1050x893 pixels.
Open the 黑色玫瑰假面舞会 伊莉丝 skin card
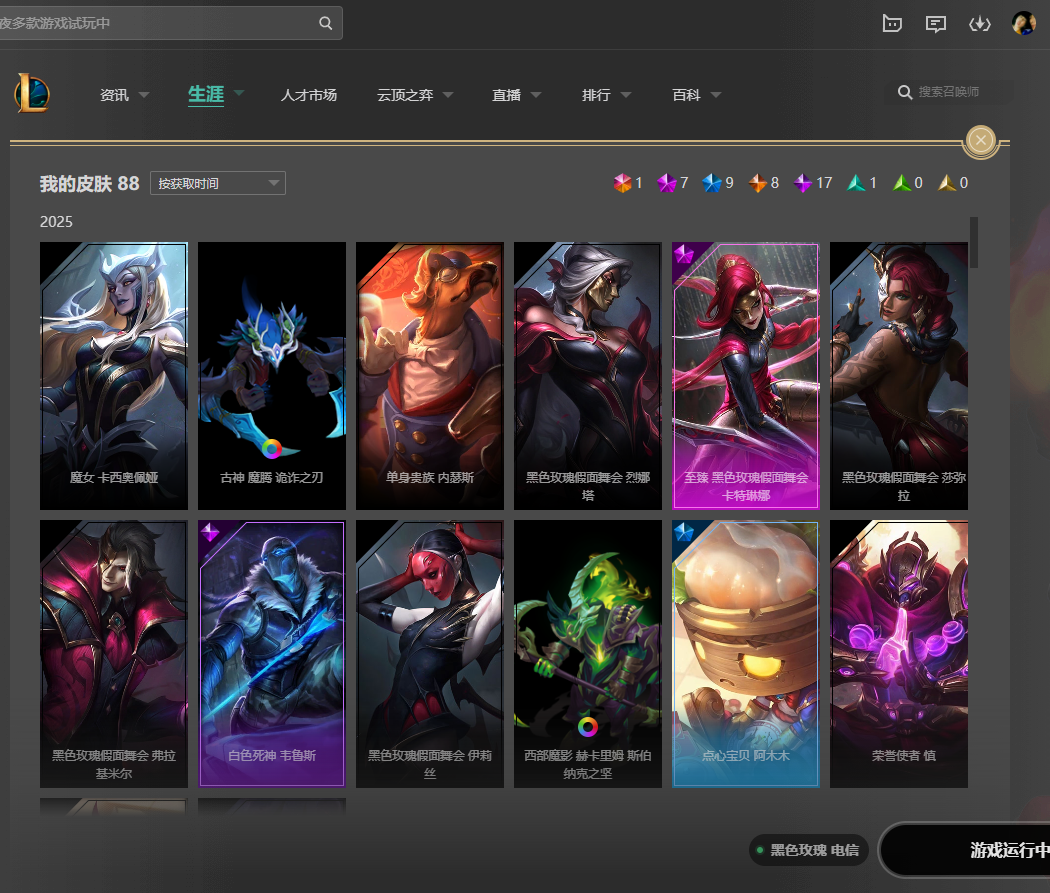(430, 654)
